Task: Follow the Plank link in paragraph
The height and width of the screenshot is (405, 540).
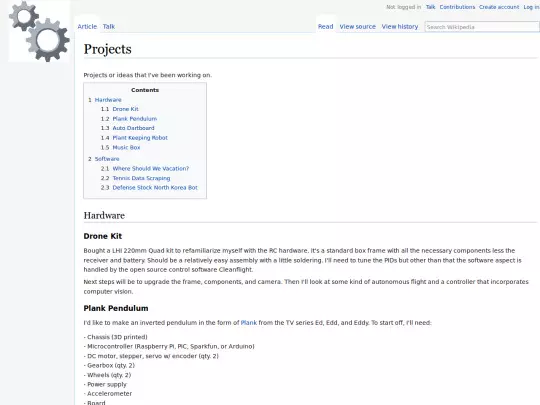Action: [x=249, y=323]
